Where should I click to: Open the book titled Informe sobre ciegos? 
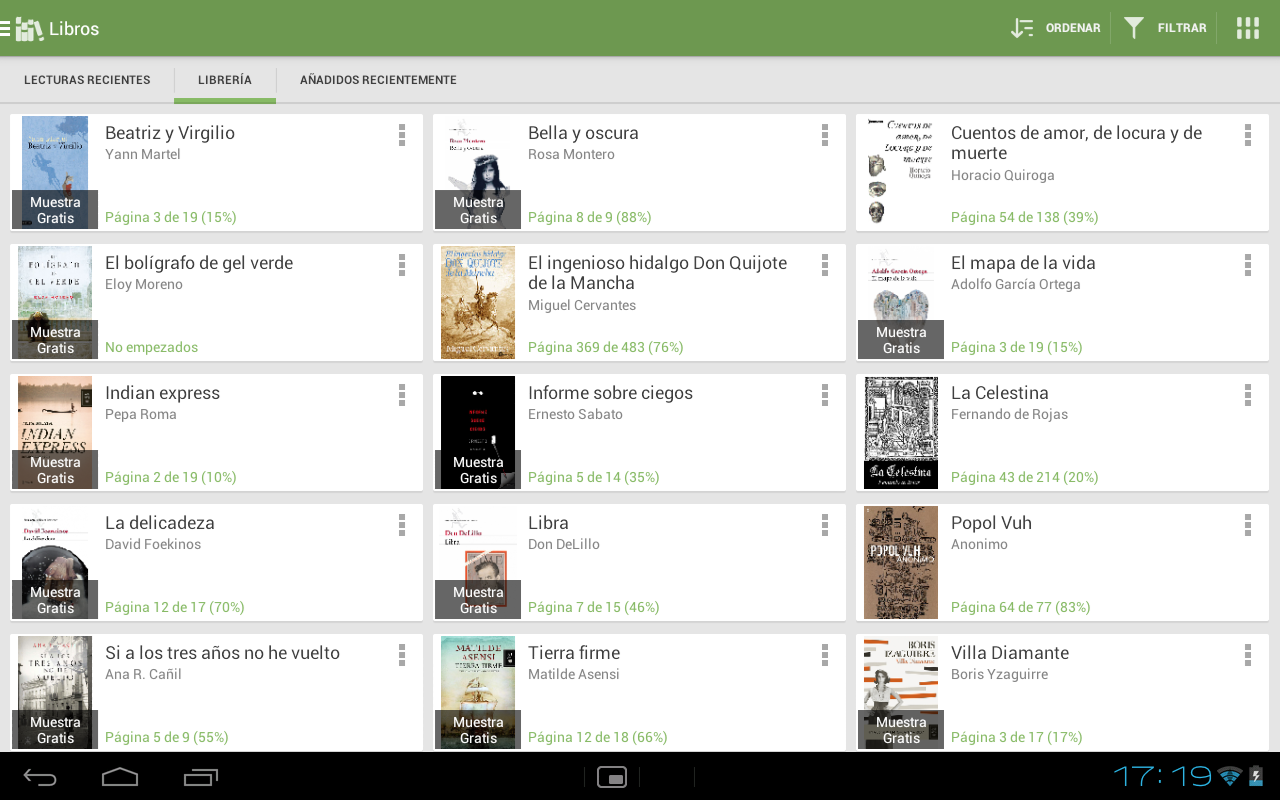610,393
